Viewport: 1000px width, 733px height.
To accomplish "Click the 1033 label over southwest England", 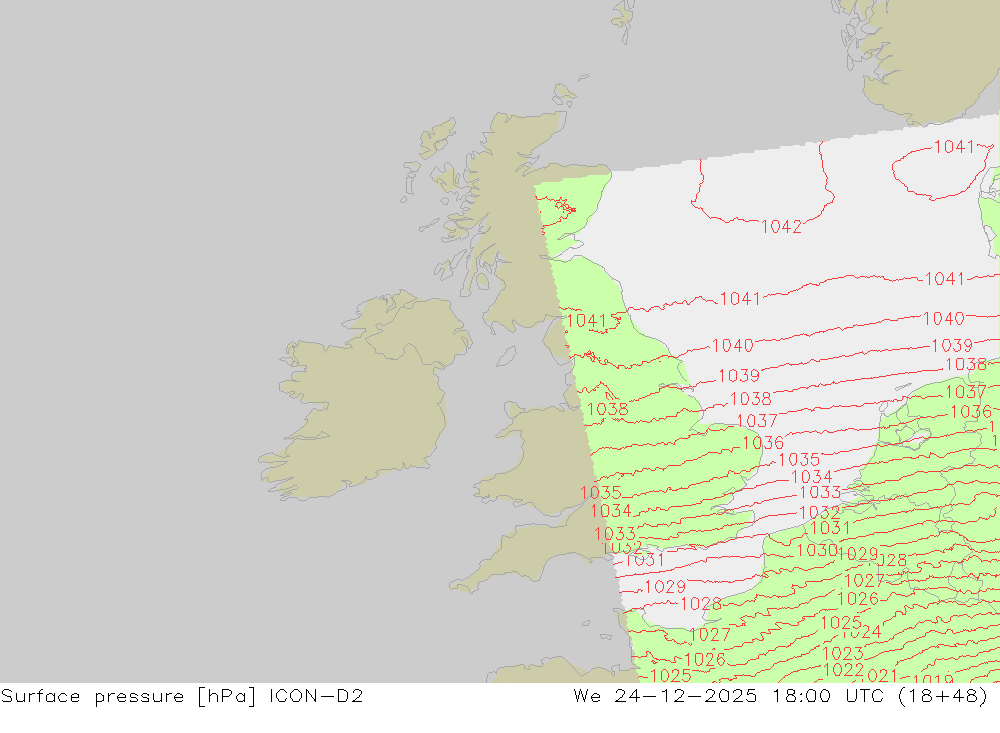I will pyautogui.click(x=615, y=534).
